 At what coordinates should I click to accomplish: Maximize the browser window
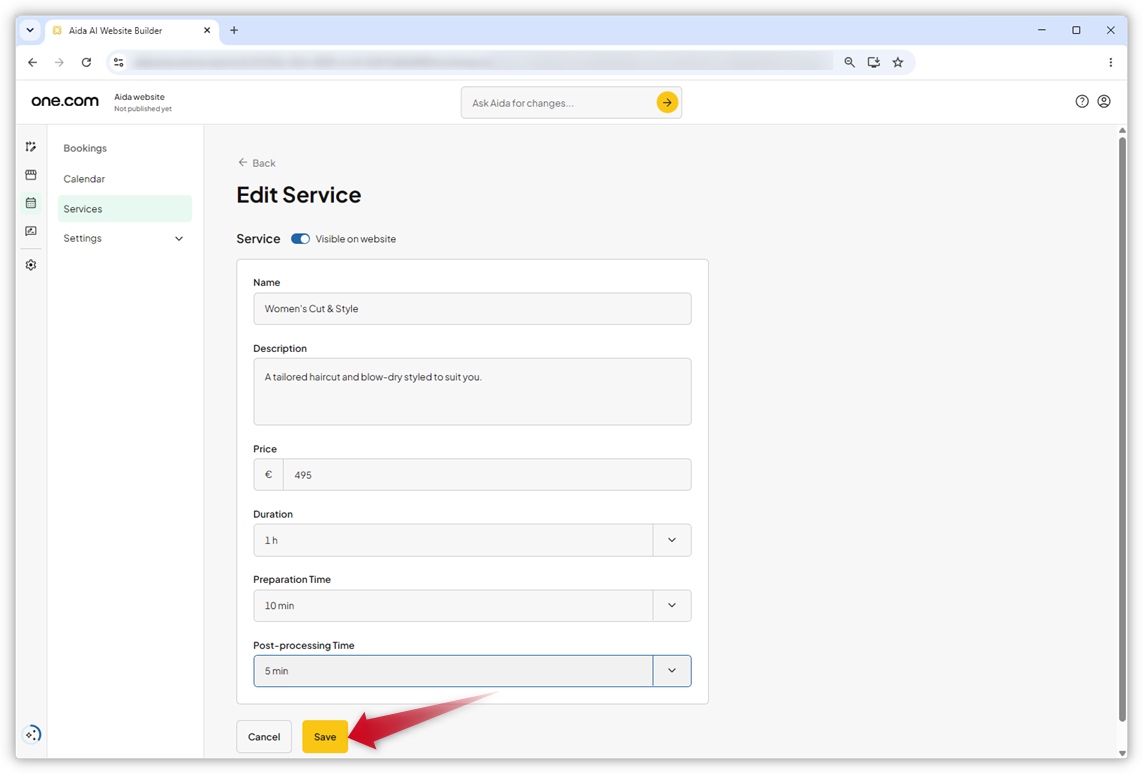coord(1076,30)
